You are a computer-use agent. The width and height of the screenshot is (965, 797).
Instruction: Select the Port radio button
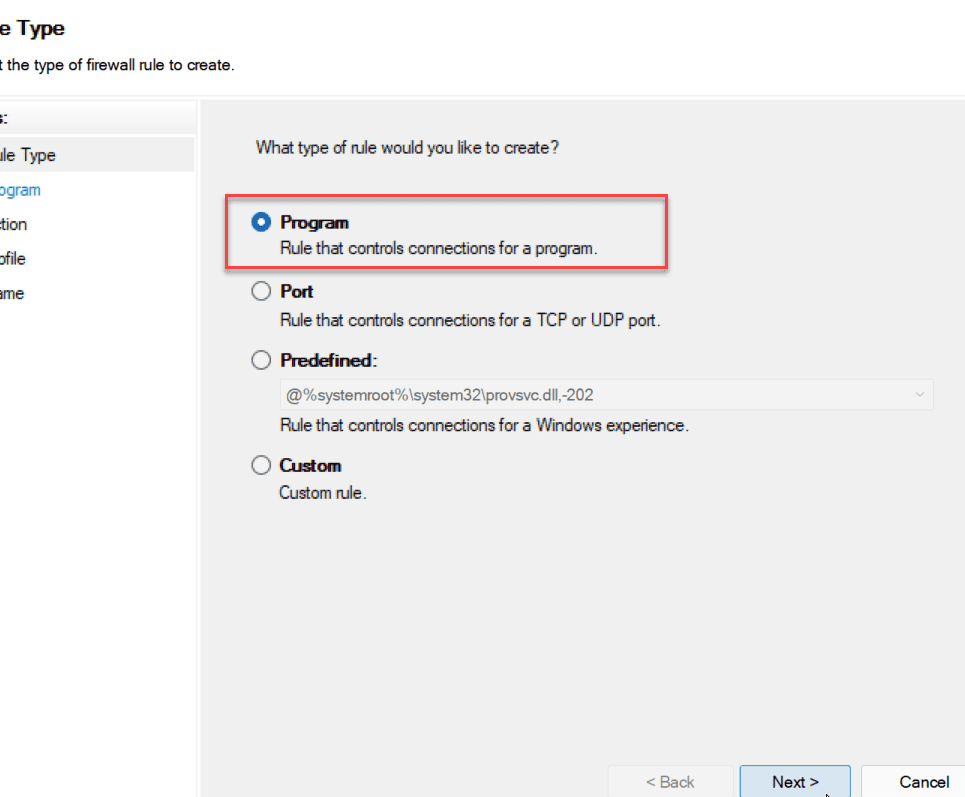tap(261, 292)
